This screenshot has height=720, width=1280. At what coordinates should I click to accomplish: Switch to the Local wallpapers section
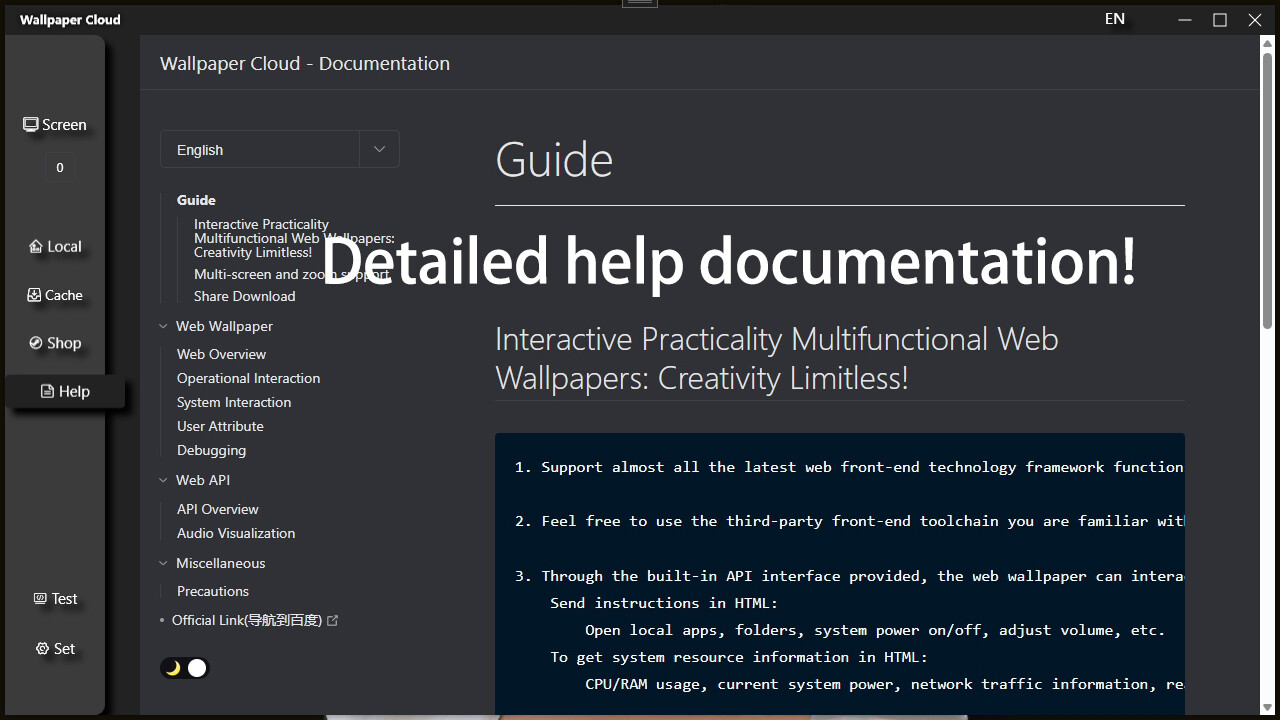point(55,246)
